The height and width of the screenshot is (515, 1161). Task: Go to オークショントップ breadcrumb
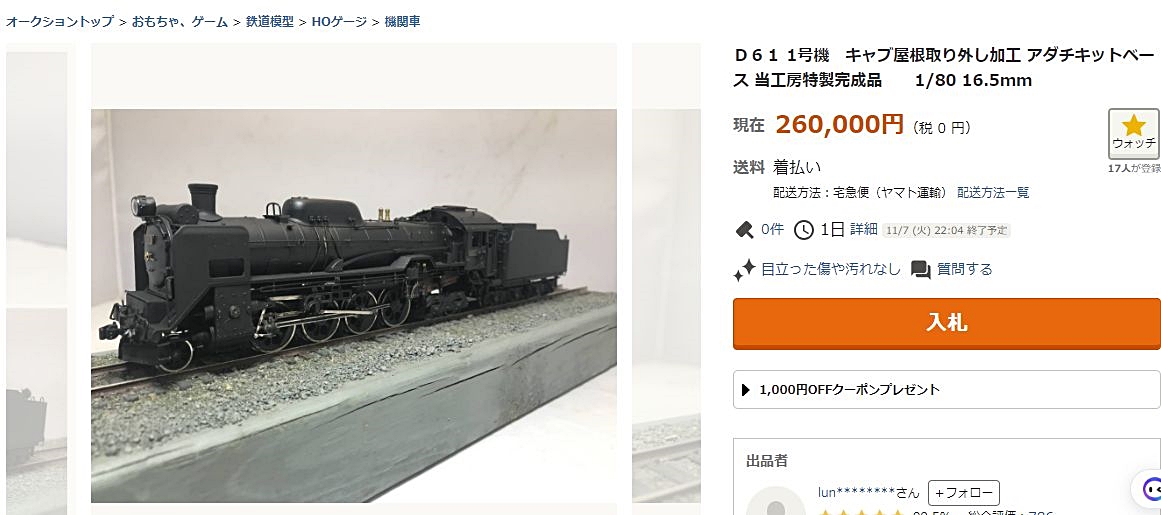(60, 21)
